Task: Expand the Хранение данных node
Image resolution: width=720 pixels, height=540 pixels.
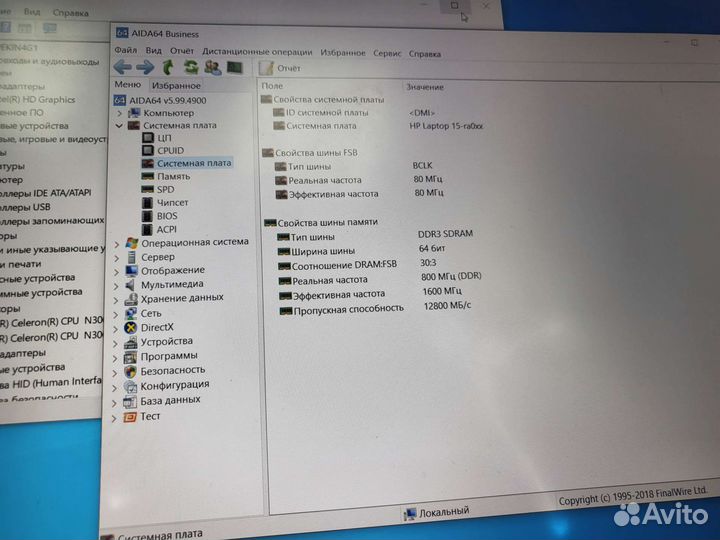Action: point(116,300)
